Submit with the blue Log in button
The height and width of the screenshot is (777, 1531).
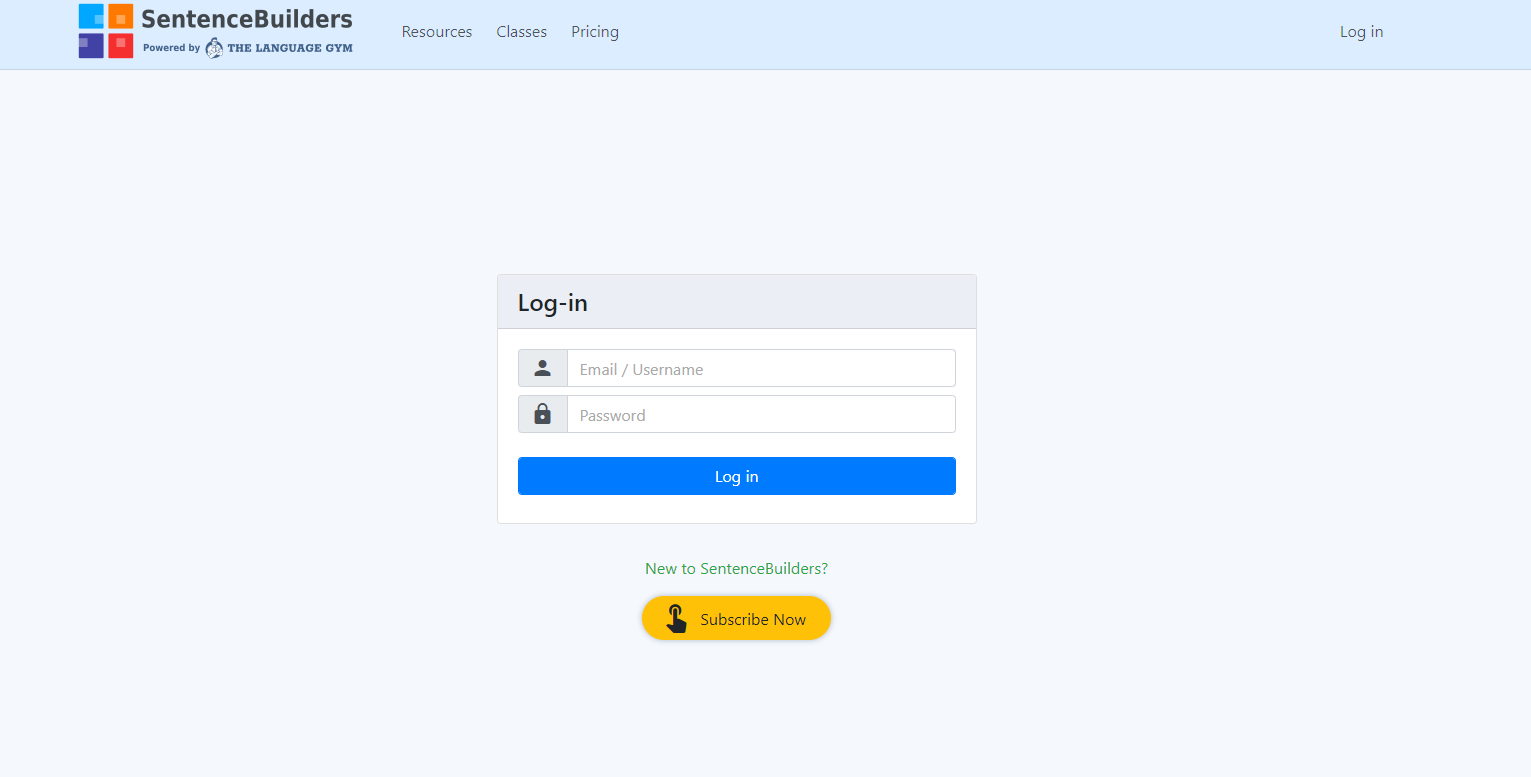(737, 476)
